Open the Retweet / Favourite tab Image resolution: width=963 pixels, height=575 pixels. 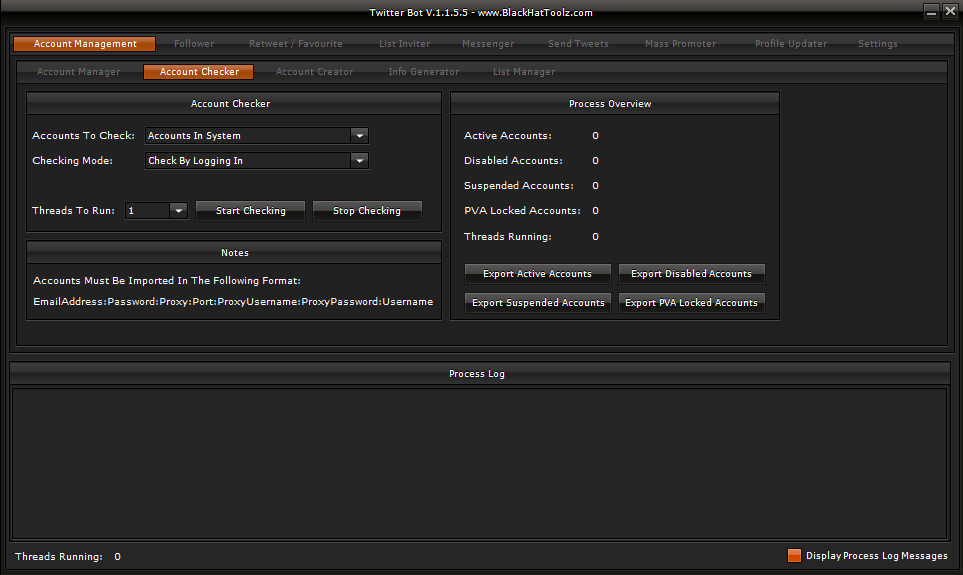pyautogui.click(x=295, y=44)
